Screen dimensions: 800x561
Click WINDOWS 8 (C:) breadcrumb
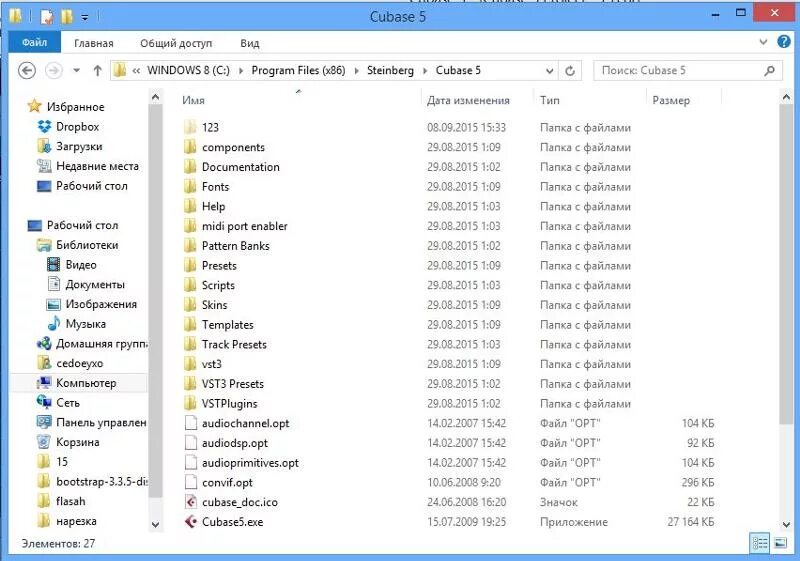coord(188,70)
